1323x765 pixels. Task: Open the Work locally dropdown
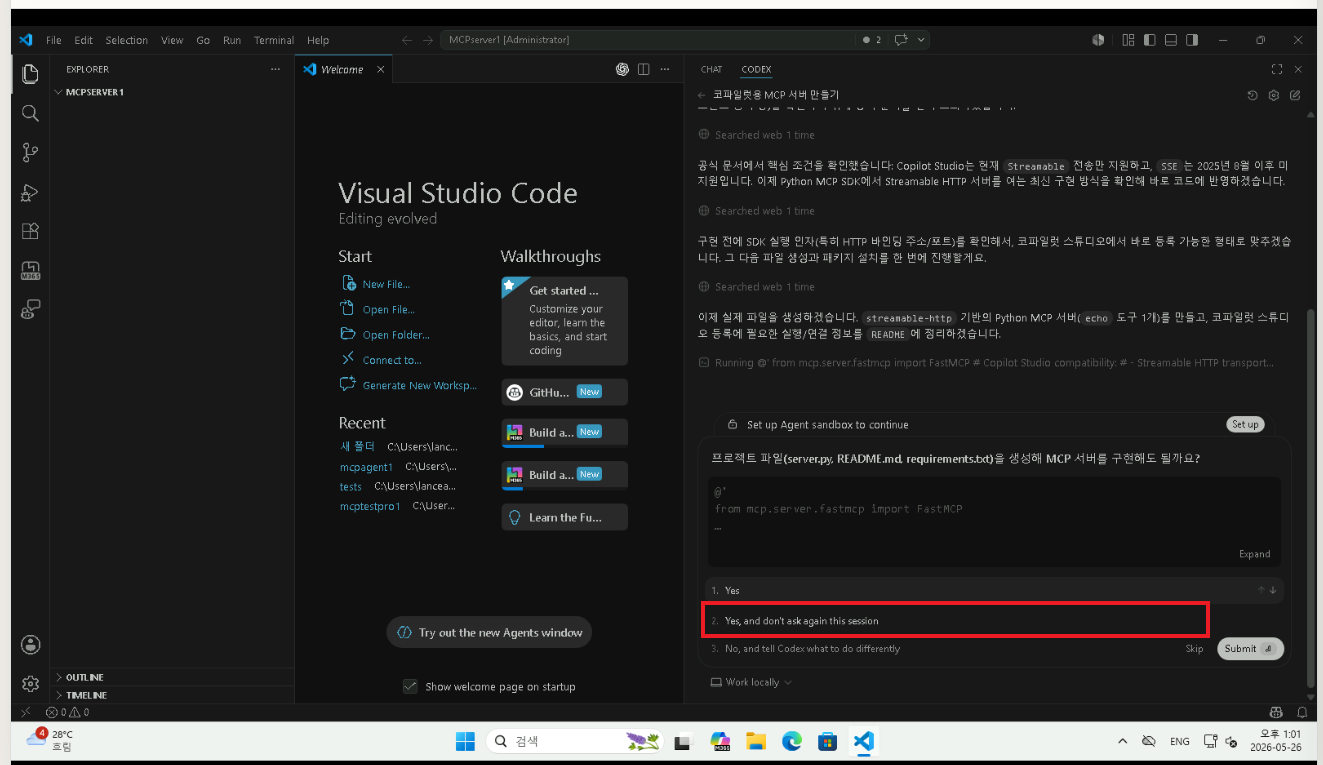750,682
